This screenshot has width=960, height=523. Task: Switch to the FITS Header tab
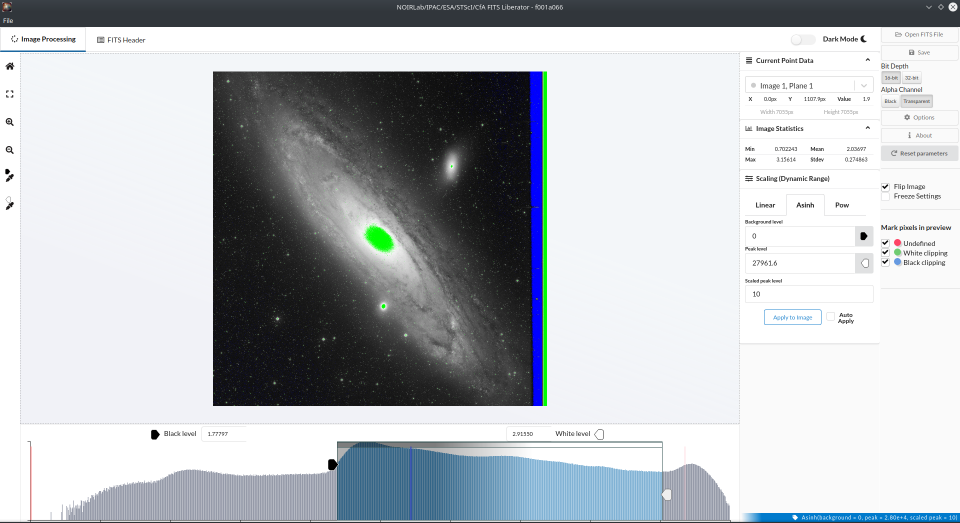click(x=121, y=40)
